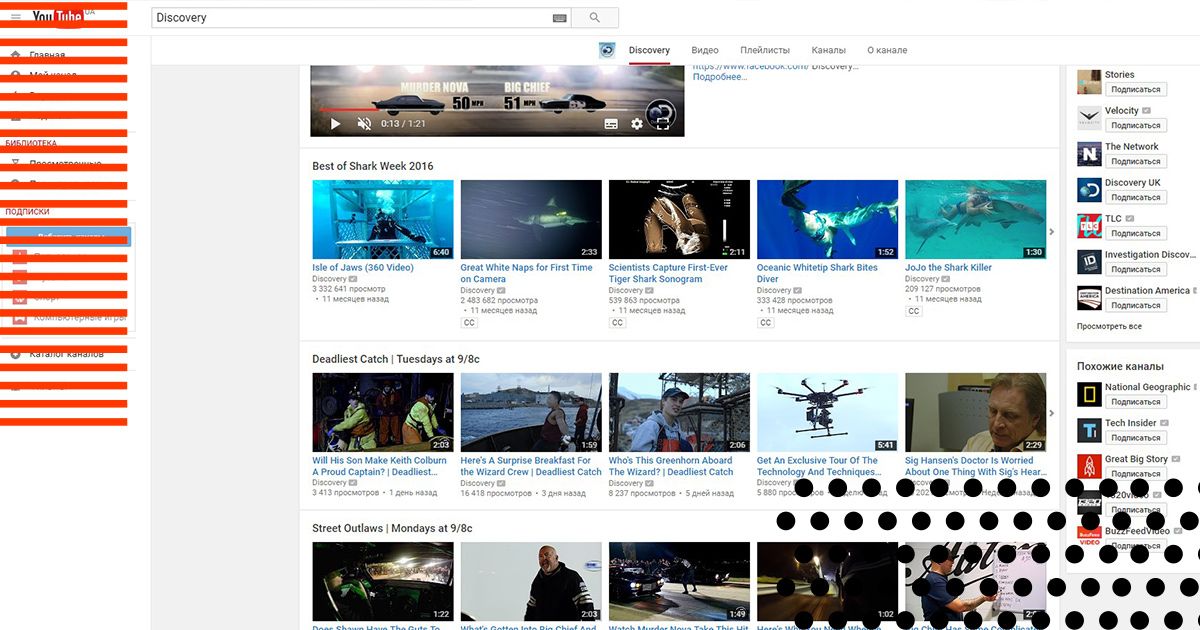The height and width of the screenshot is (630, 1200).
Task: Open the Каналы tab
Action: tap(829, 50)
